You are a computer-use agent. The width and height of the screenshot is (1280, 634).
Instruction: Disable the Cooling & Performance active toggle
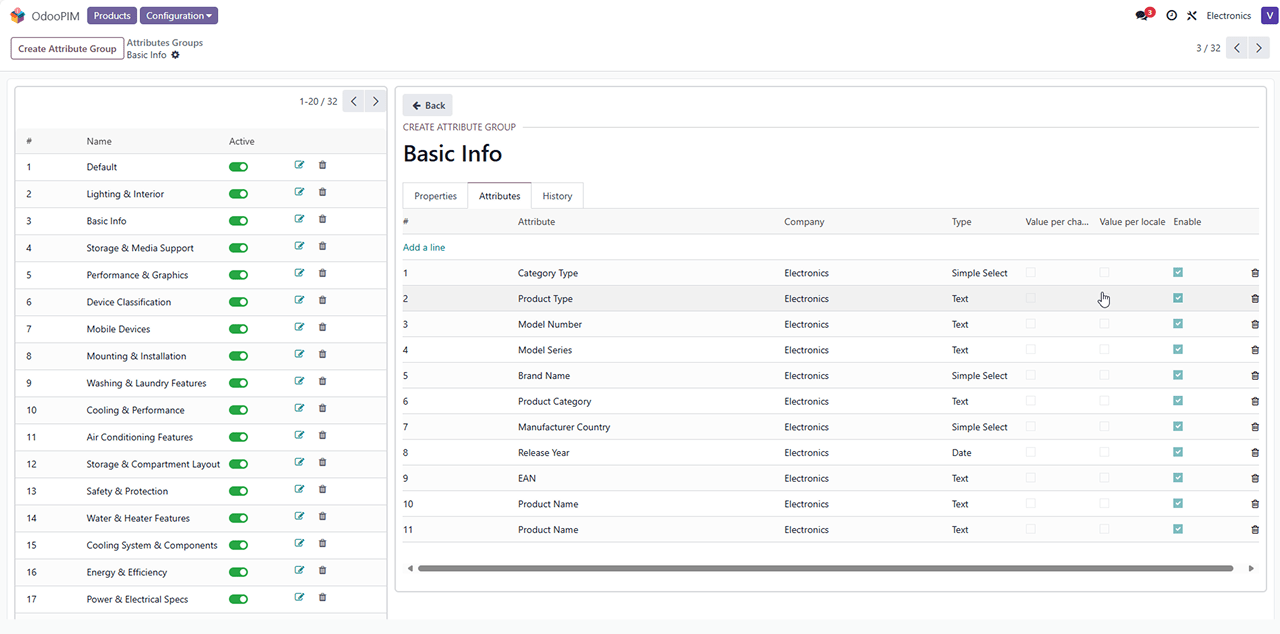click(x=238, y=410)
